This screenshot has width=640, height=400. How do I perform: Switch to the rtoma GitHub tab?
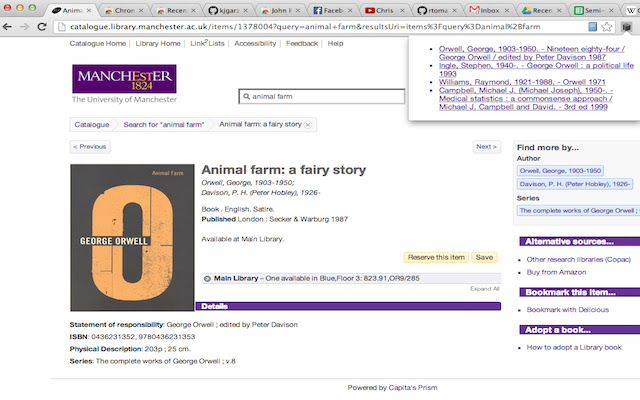[437, 11]
